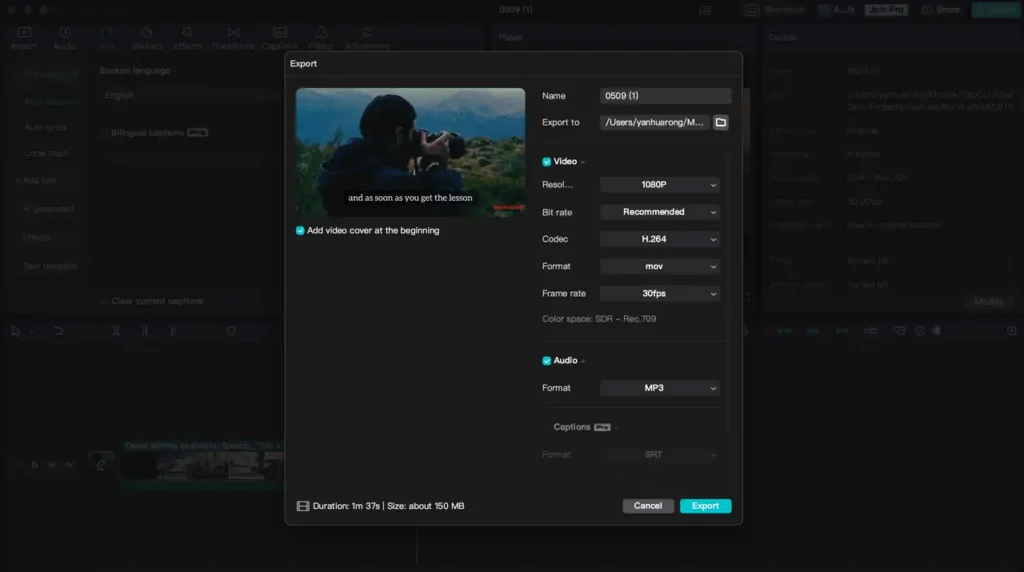Screen dimensions: 1024x572
Task: Click the Join Pro button
Action: click(886, 10)
